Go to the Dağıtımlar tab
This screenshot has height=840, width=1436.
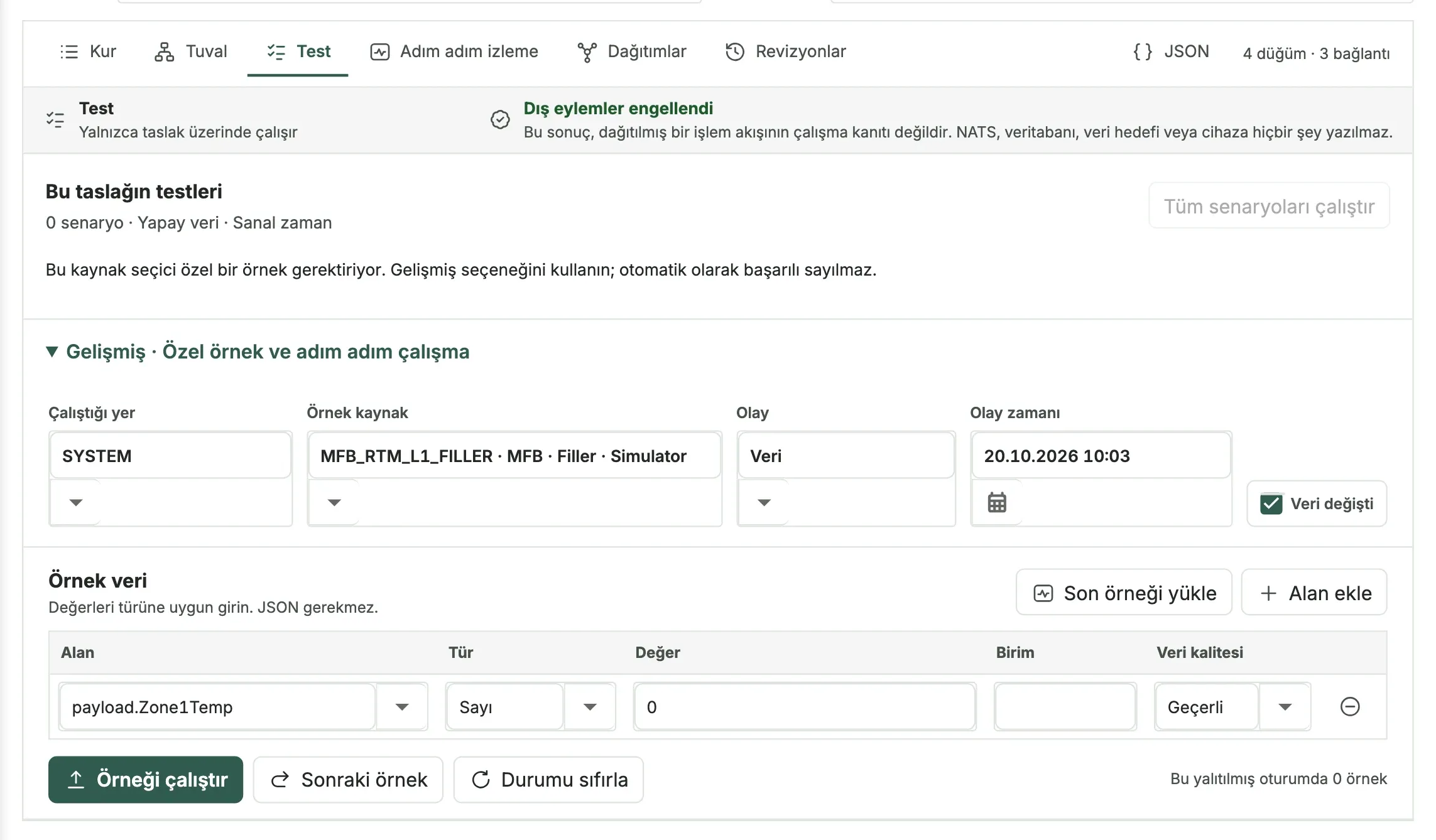pos(632,51)
